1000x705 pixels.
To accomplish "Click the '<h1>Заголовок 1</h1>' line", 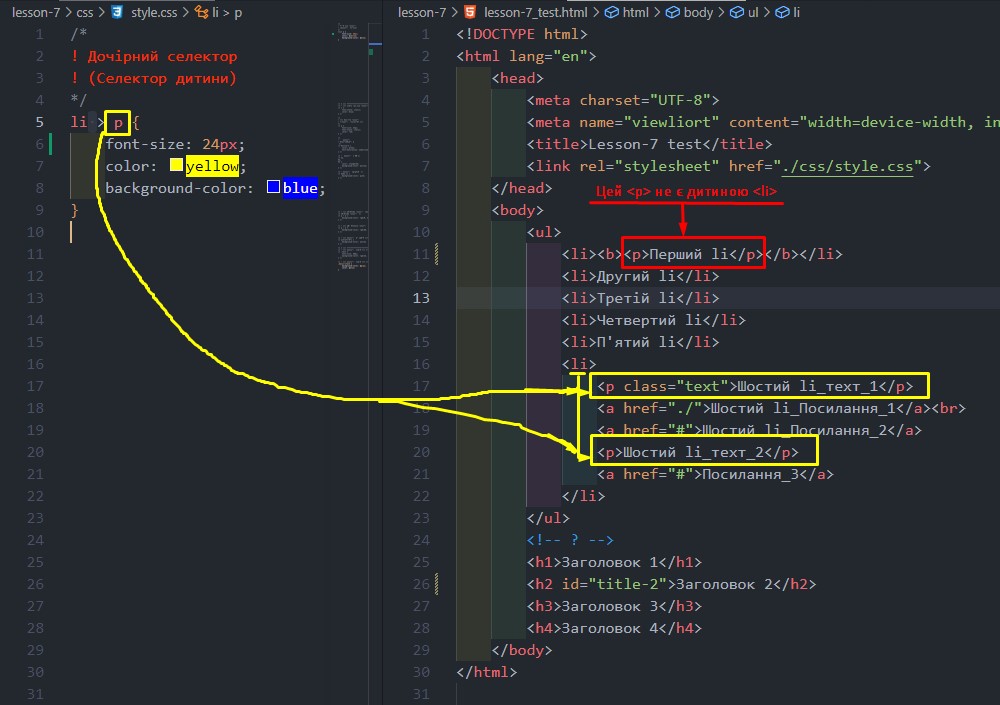I will pos(614,562).
